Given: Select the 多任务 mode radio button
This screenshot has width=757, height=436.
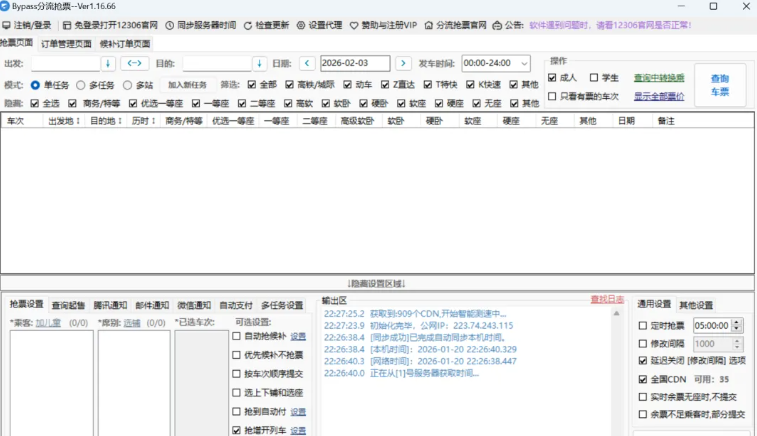Looking at the screenshot, I should click(82, 85).
